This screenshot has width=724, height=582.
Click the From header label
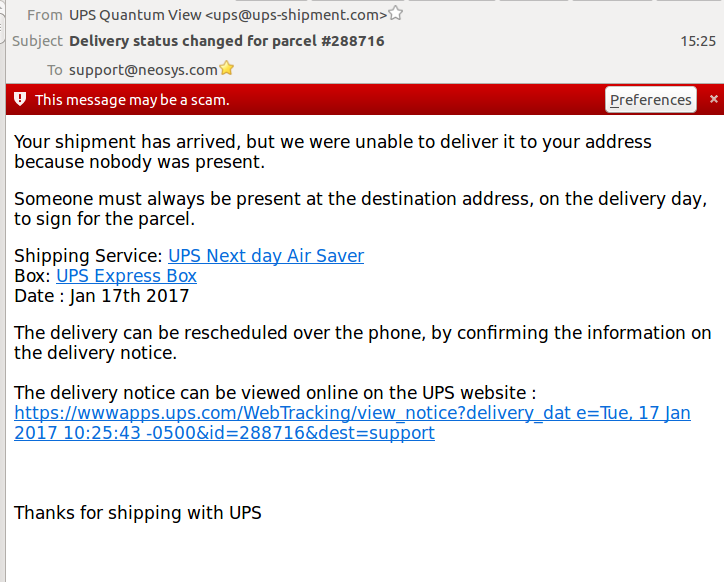(x=44, y=14)
